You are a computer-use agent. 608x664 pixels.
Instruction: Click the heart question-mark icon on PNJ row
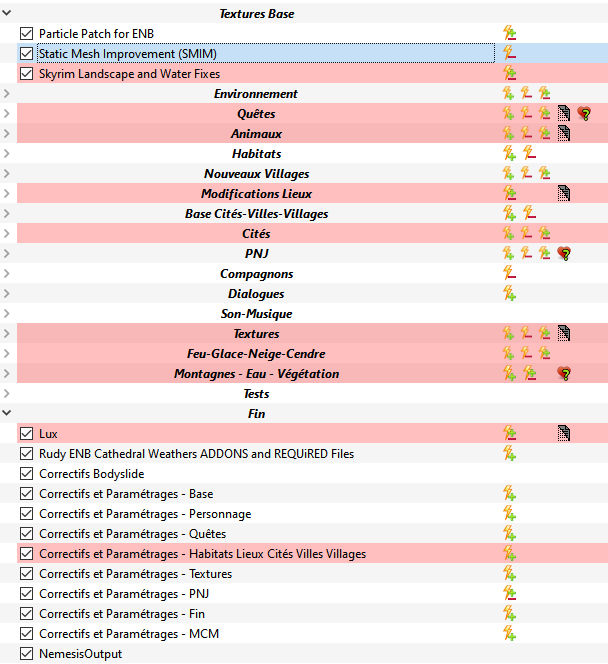pyautogui.click(x=564, y=254)
